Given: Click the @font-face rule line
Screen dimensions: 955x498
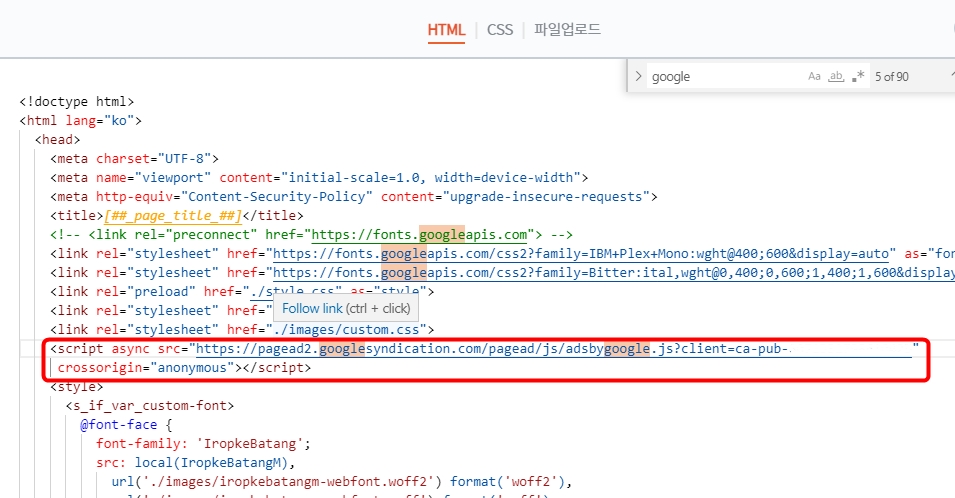Looking at the screenshot, I should [x=126, y=425].
